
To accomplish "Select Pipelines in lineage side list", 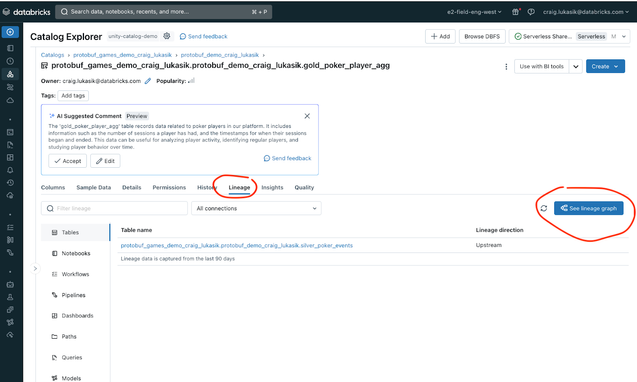I will point(76,295).
